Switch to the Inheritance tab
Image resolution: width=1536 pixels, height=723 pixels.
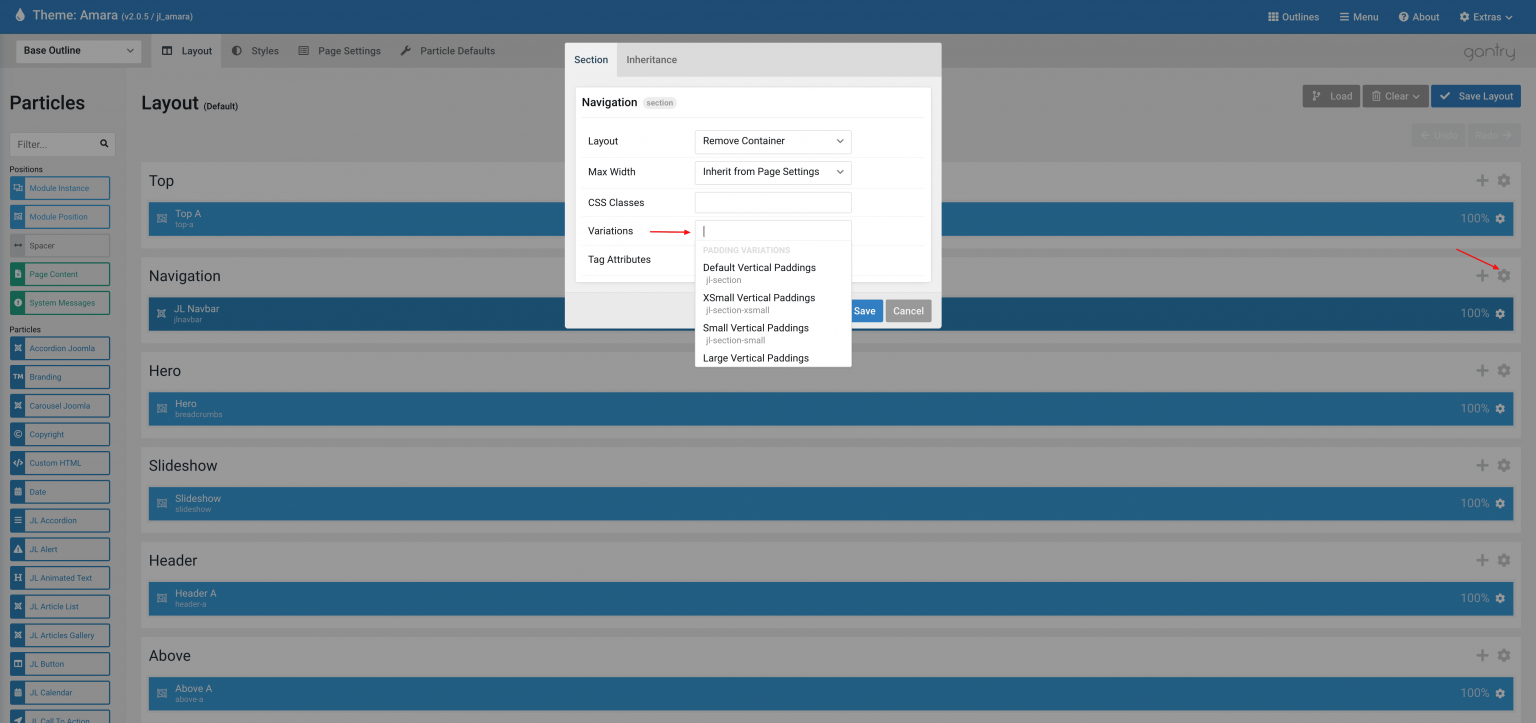coord(651,59)
